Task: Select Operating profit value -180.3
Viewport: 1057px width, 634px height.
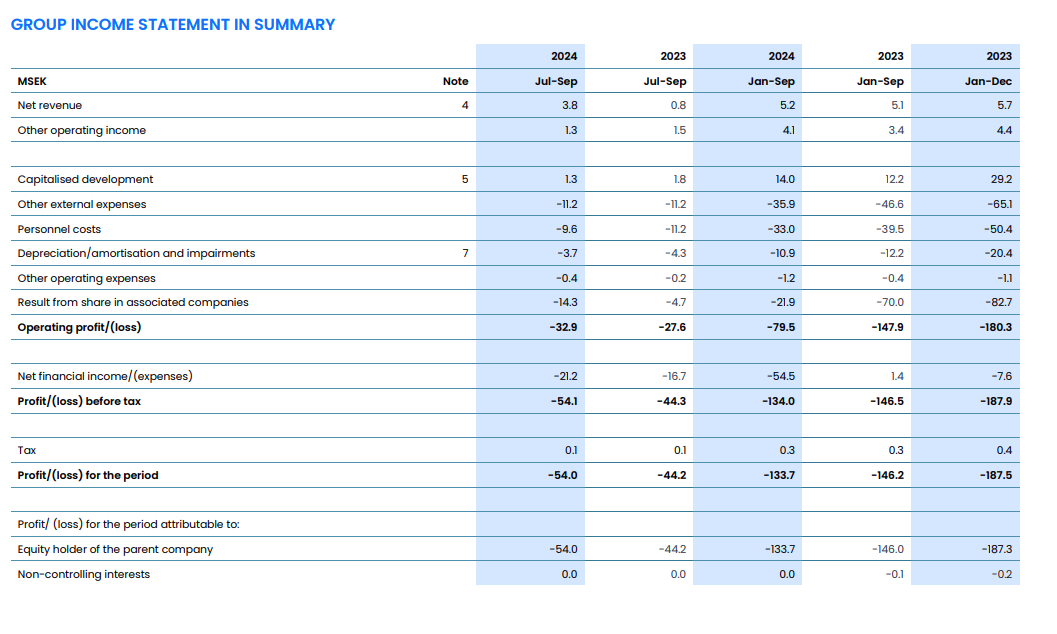Action: point(996,327)
